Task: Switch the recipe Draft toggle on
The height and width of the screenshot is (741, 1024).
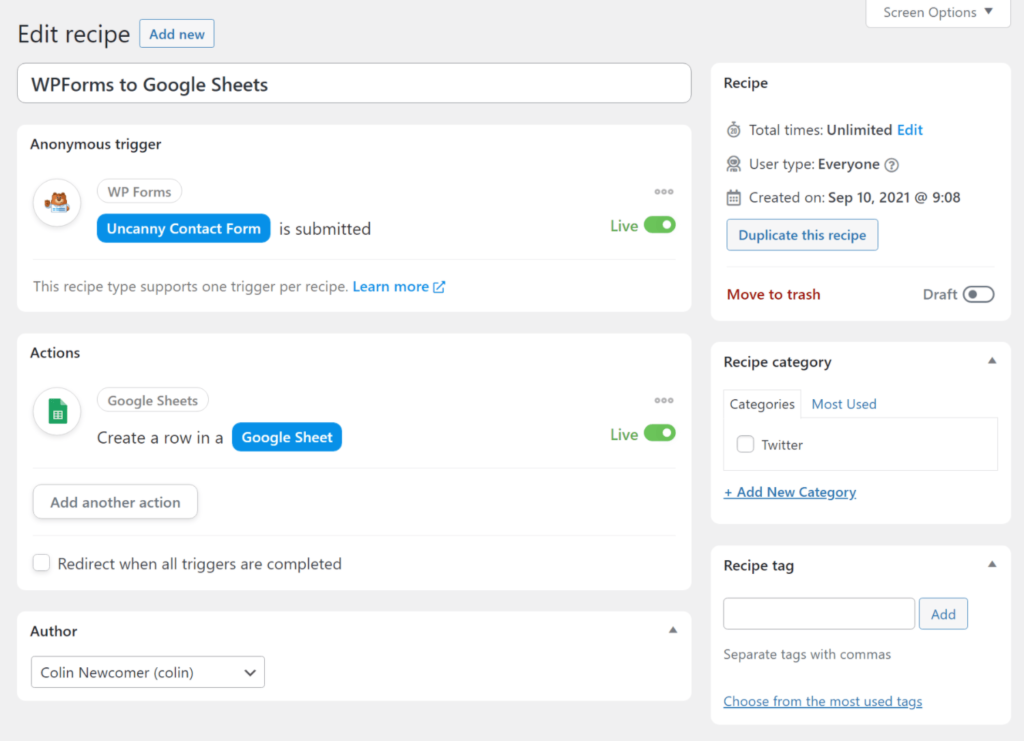Action: (978, 294)
